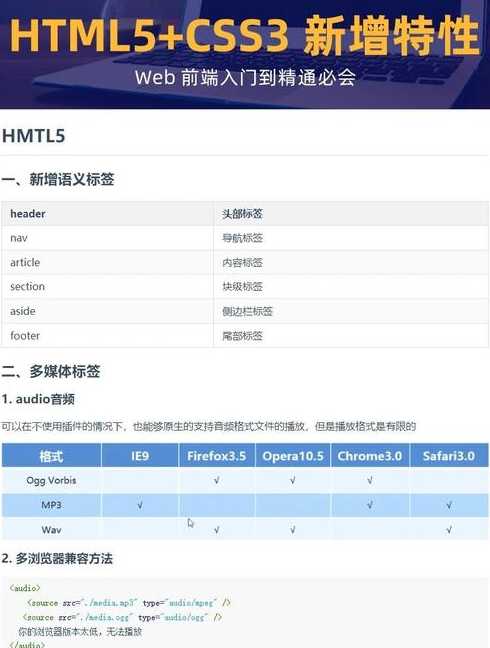This screenshot has width=490, height=648.
Task: Click Ogg Vorbis checkmark under Opera10.5
Action: pos(293,480)
